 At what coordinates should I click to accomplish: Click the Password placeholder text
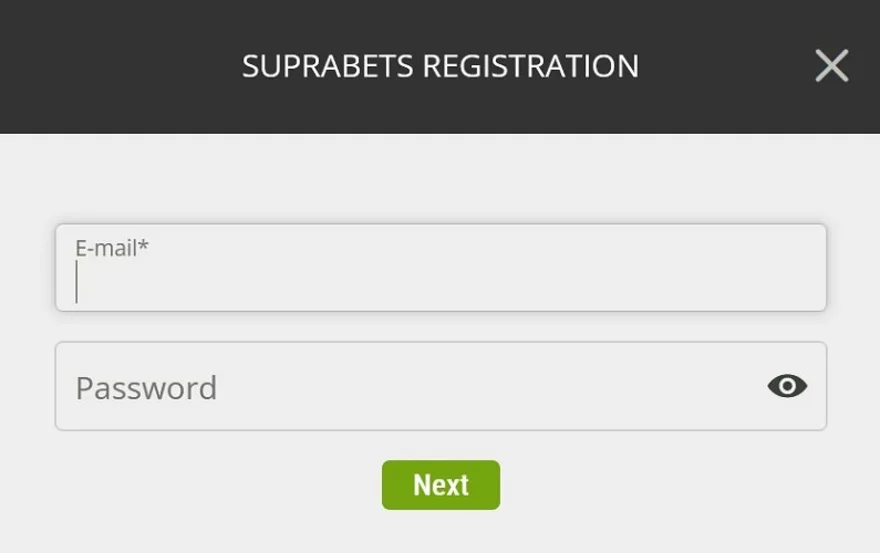[146, 387]
